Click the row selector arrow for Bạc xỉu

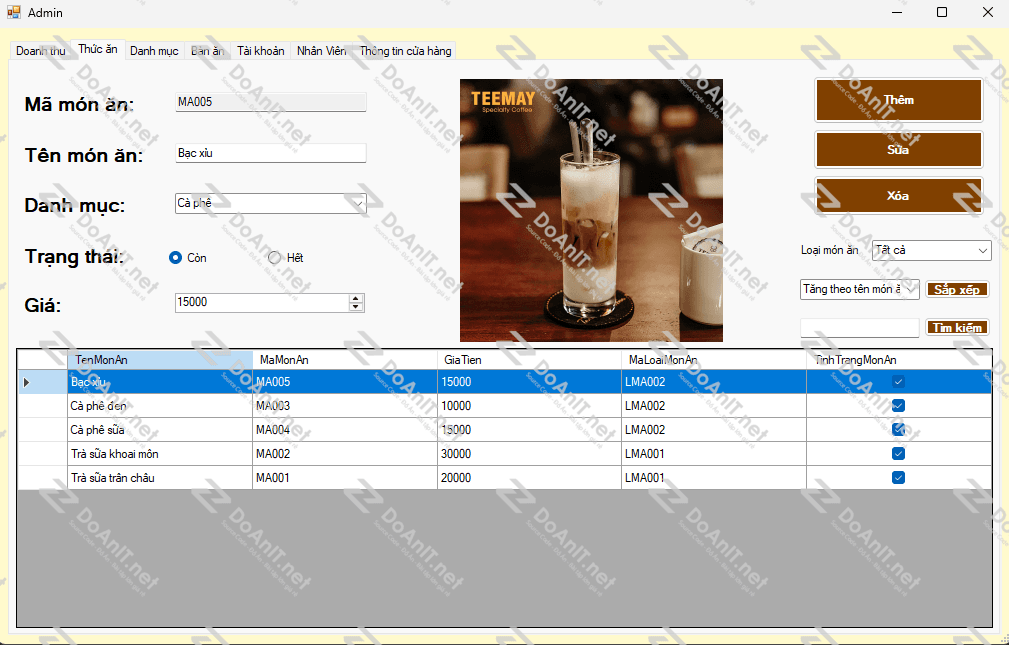(x=27, y=382)
